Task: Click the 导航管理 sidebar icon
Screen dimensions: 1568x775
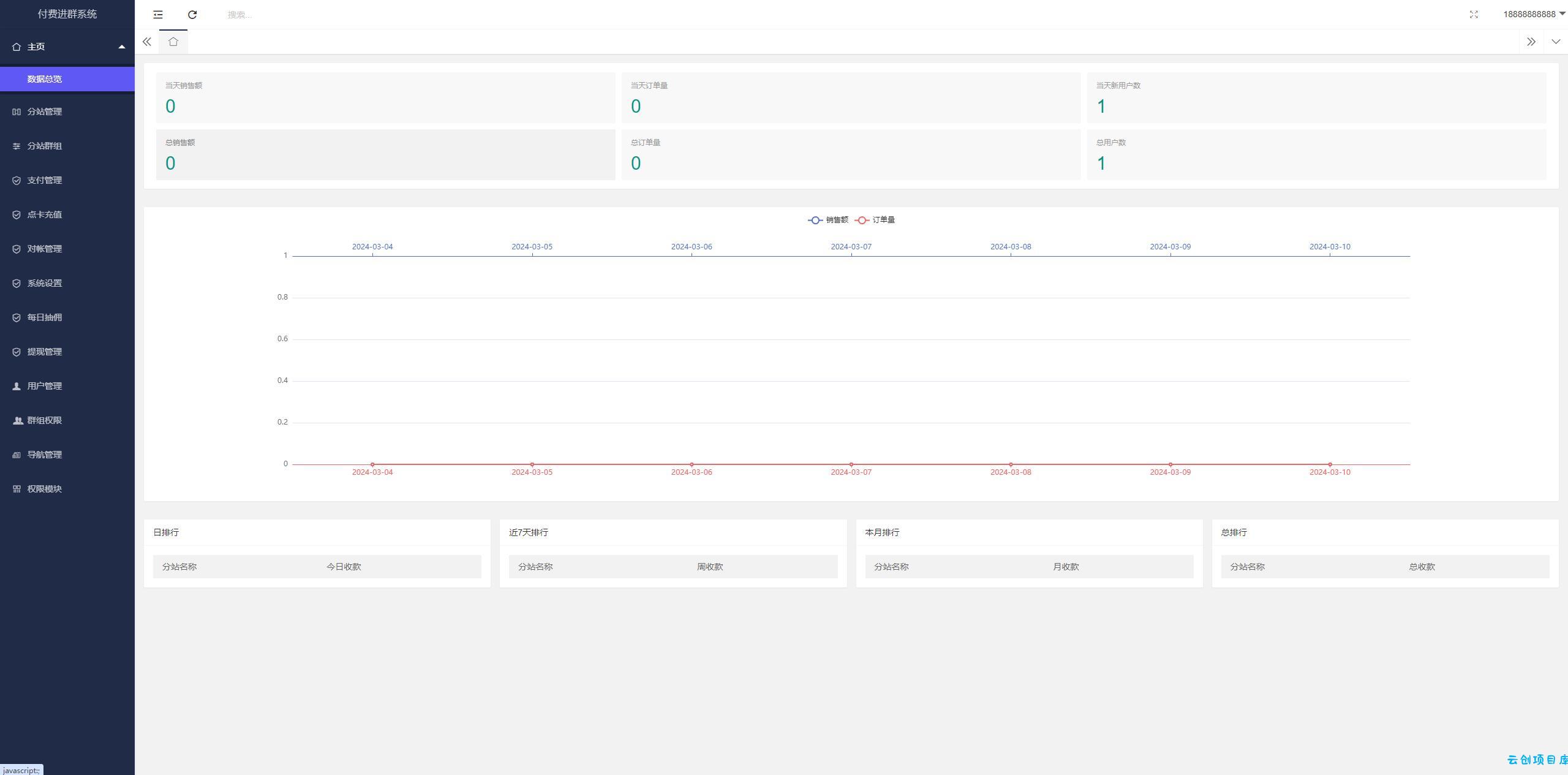Action: (17, 455)
